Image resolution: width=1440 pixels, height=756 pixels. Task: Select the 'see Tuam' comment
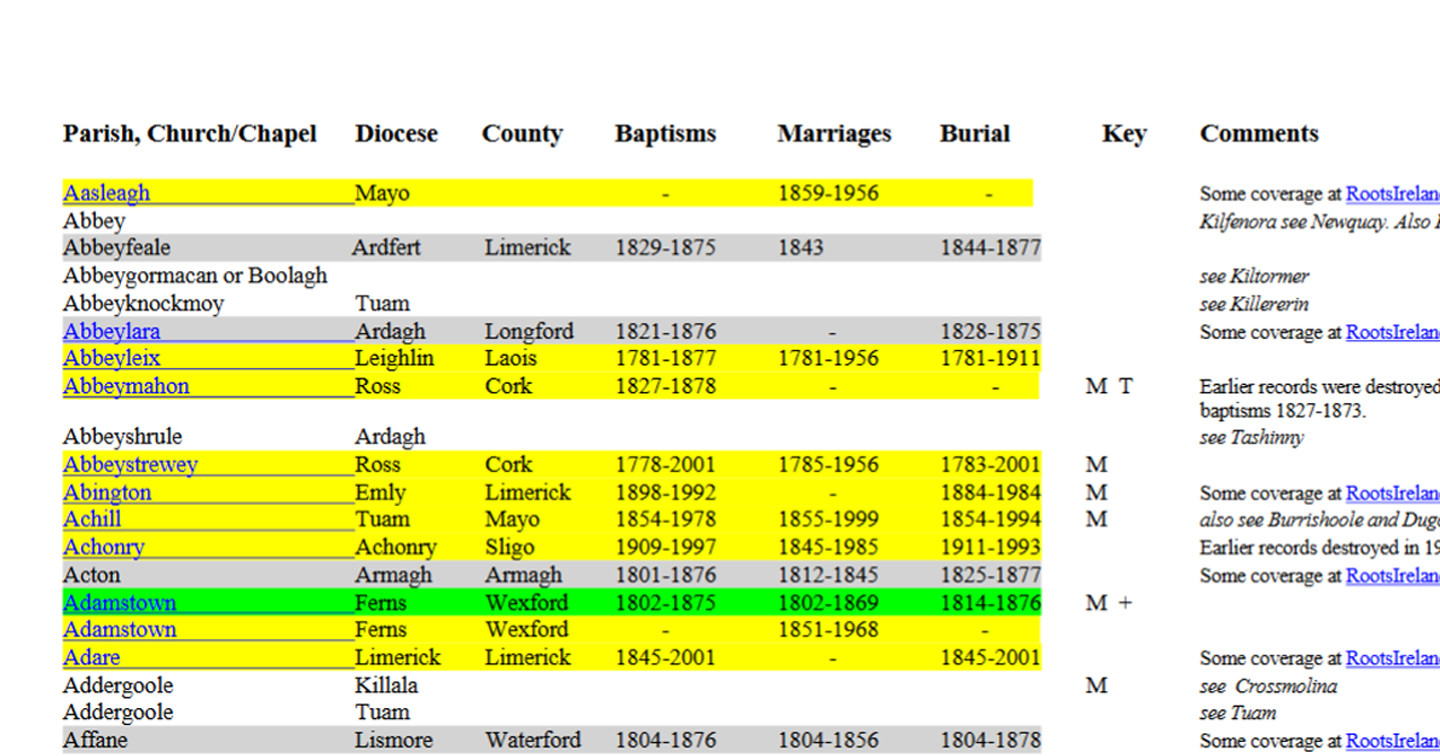[1238, 713]
